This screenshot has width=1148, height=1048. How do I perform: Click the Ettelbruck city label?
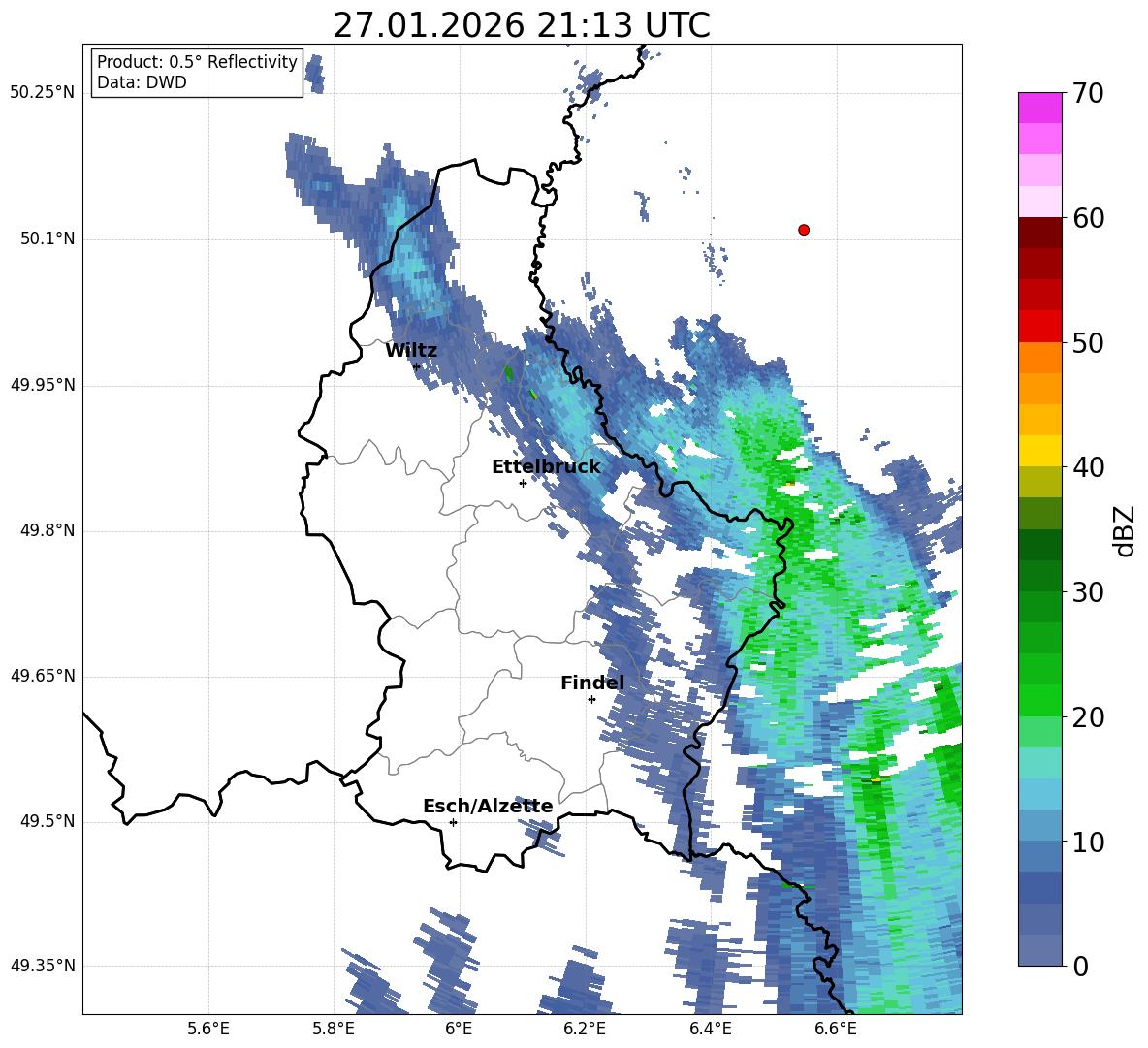pyautogui.click(x=546, y=467)
